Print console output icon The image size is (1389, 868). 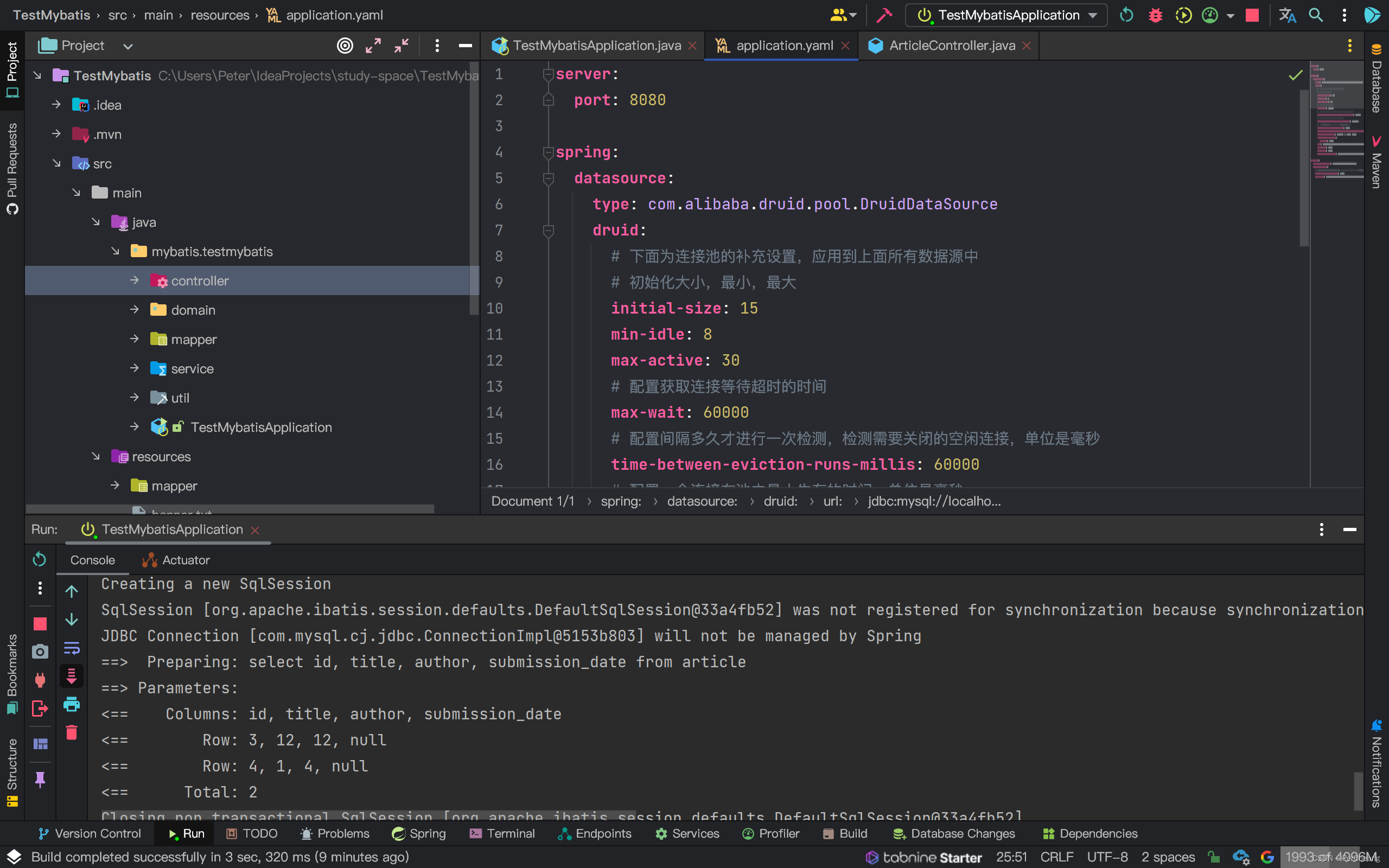pos(71,704)
